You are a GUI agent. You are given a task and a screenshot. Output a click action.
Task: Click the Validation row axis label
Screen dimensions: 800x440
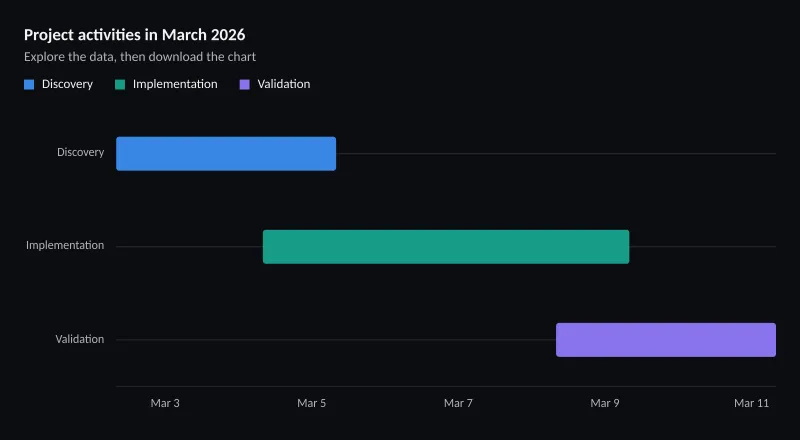(x=80, y=339)
